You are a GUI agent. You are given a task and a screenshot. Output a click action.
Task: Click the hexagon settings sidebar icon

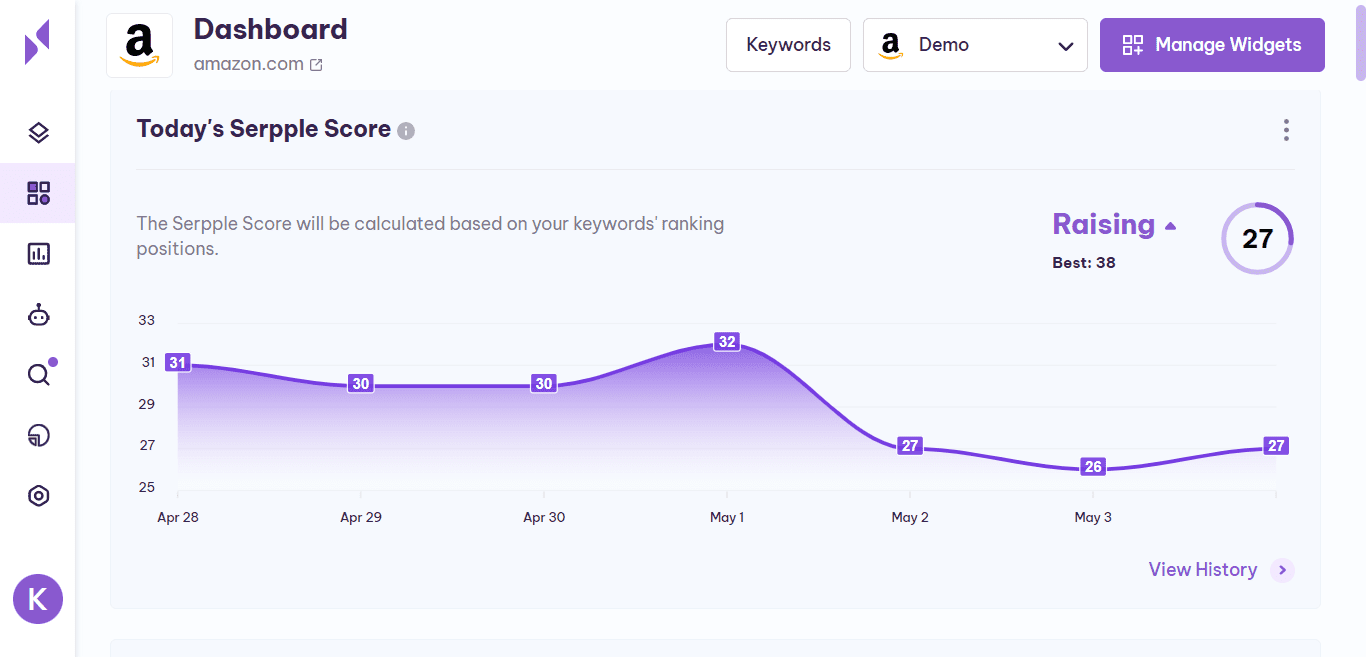pos(38,496)
